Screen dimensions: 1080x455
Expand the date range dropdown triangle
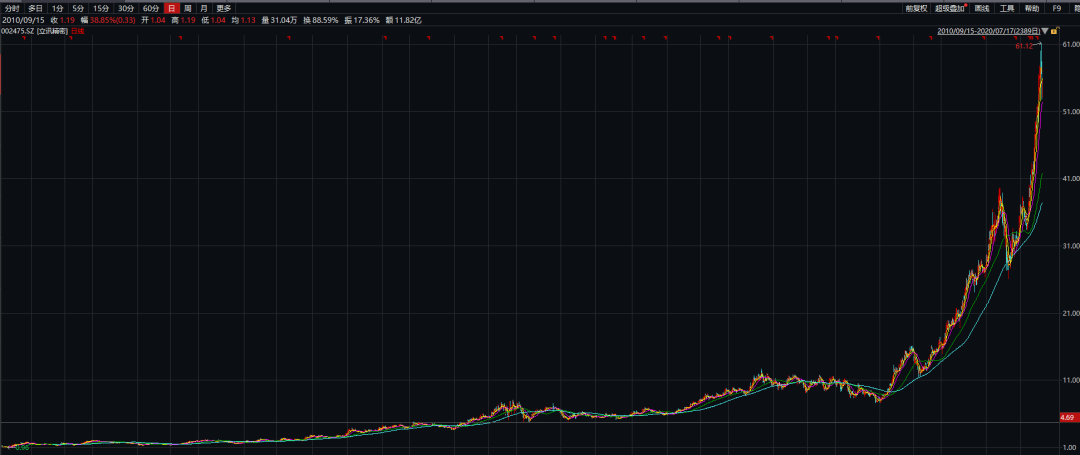point(1045,32)
